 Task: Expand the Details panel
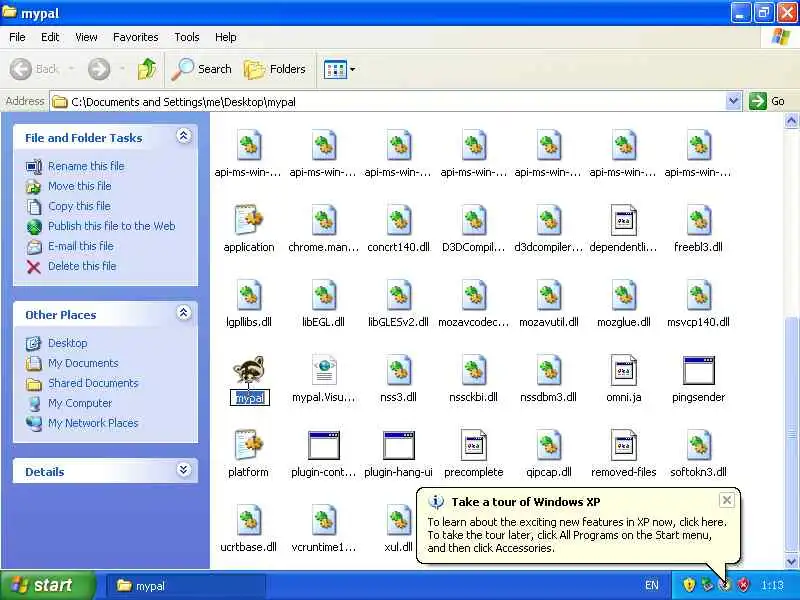pos(184,470)
